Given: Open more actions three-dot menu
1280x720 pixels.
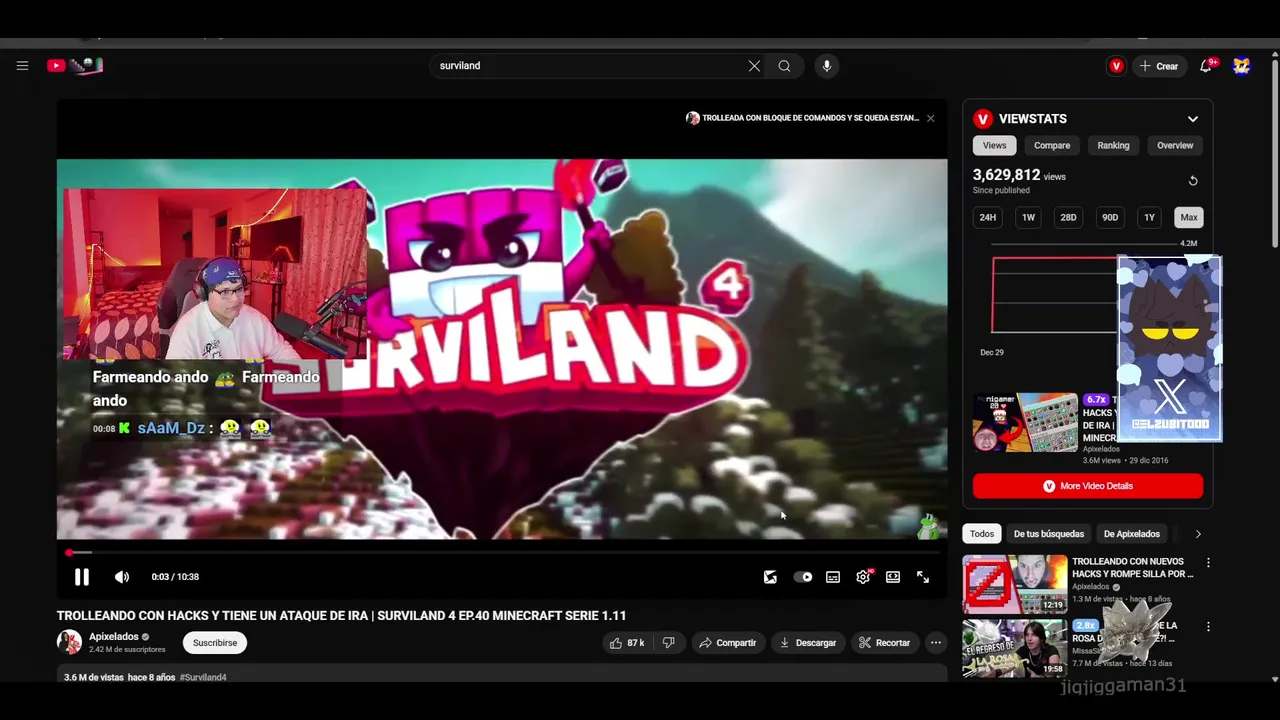Looking at the screenshot, I should click(x=936, y=643).
